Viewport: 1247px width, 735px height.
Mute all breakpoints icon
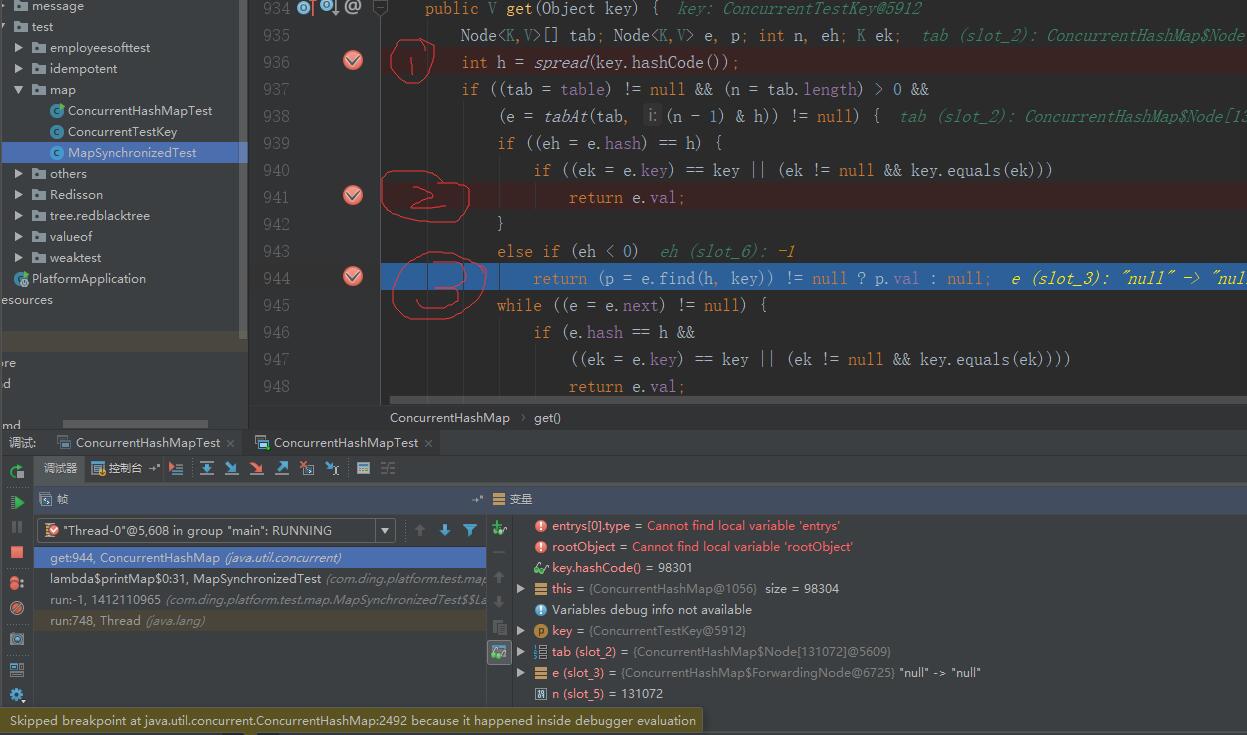click(x=16, y=608)
